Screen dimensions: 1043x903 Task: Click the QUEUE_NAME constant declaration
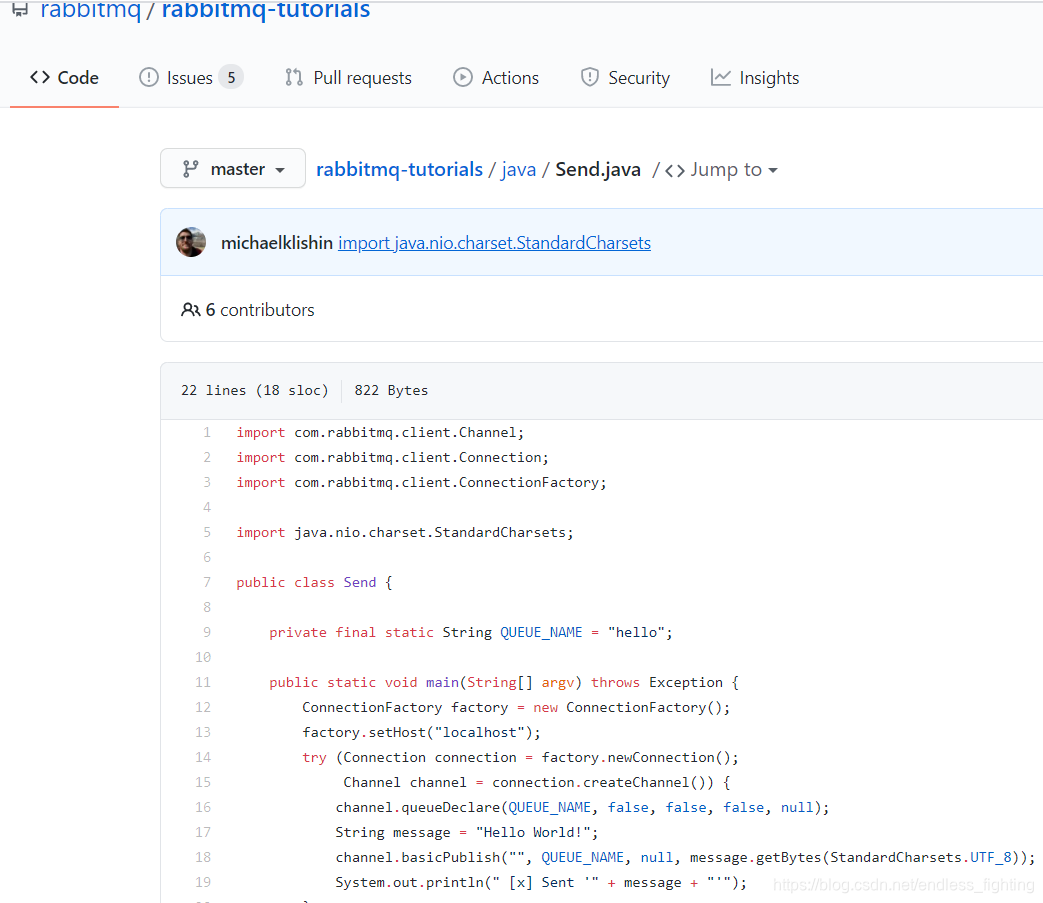[470, 632]
